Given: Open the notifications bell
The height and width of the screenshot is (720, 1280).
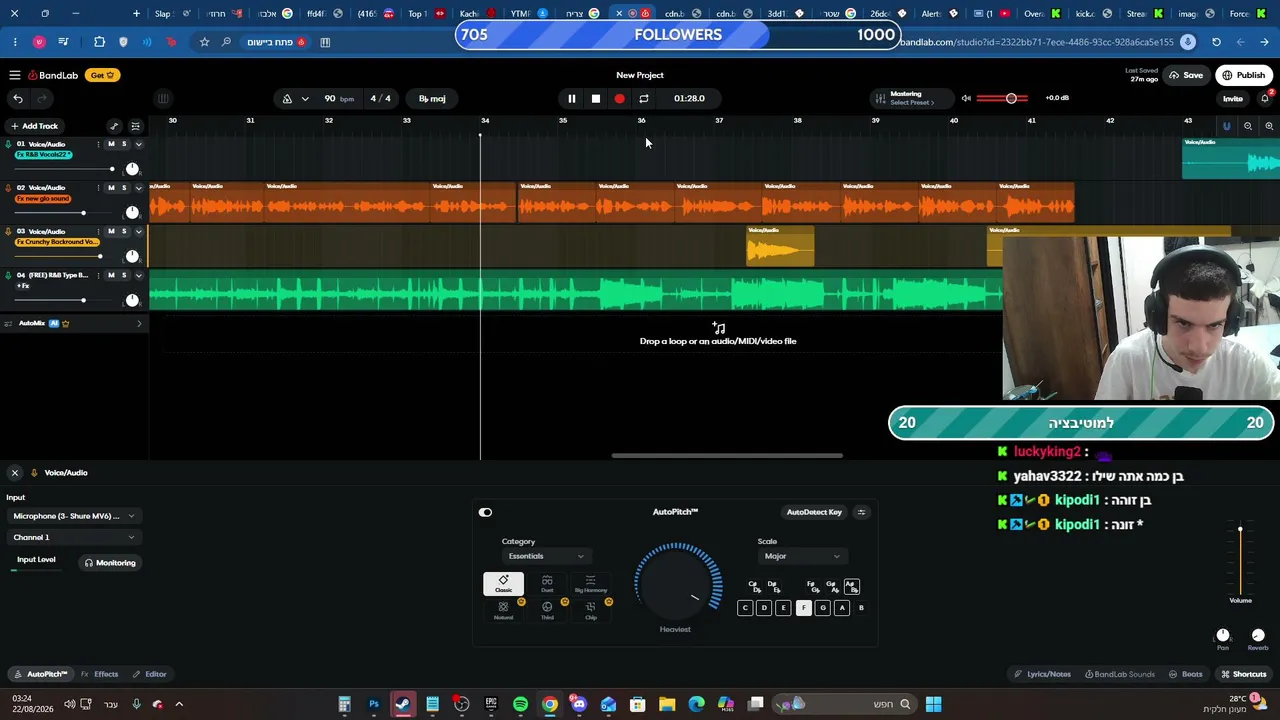Looking at the screenshot, I should 1265,98.
